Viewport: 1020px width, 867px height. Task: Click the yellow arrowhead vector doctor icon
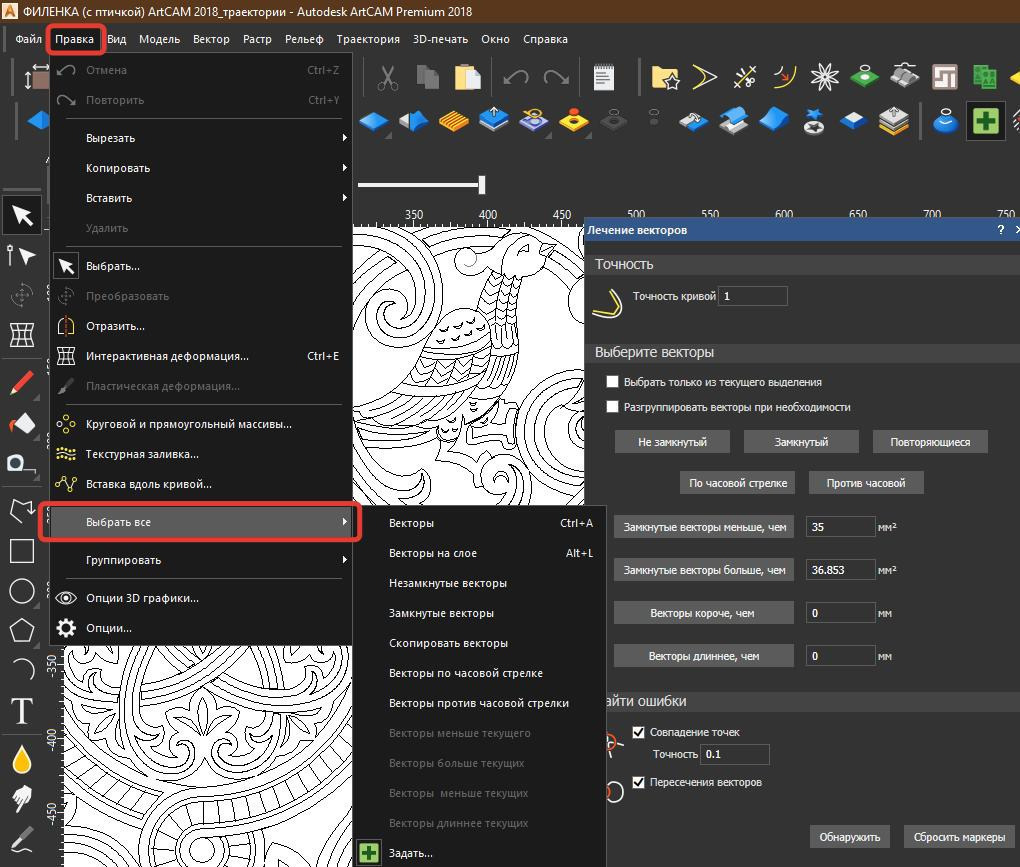tap(705, 77)
